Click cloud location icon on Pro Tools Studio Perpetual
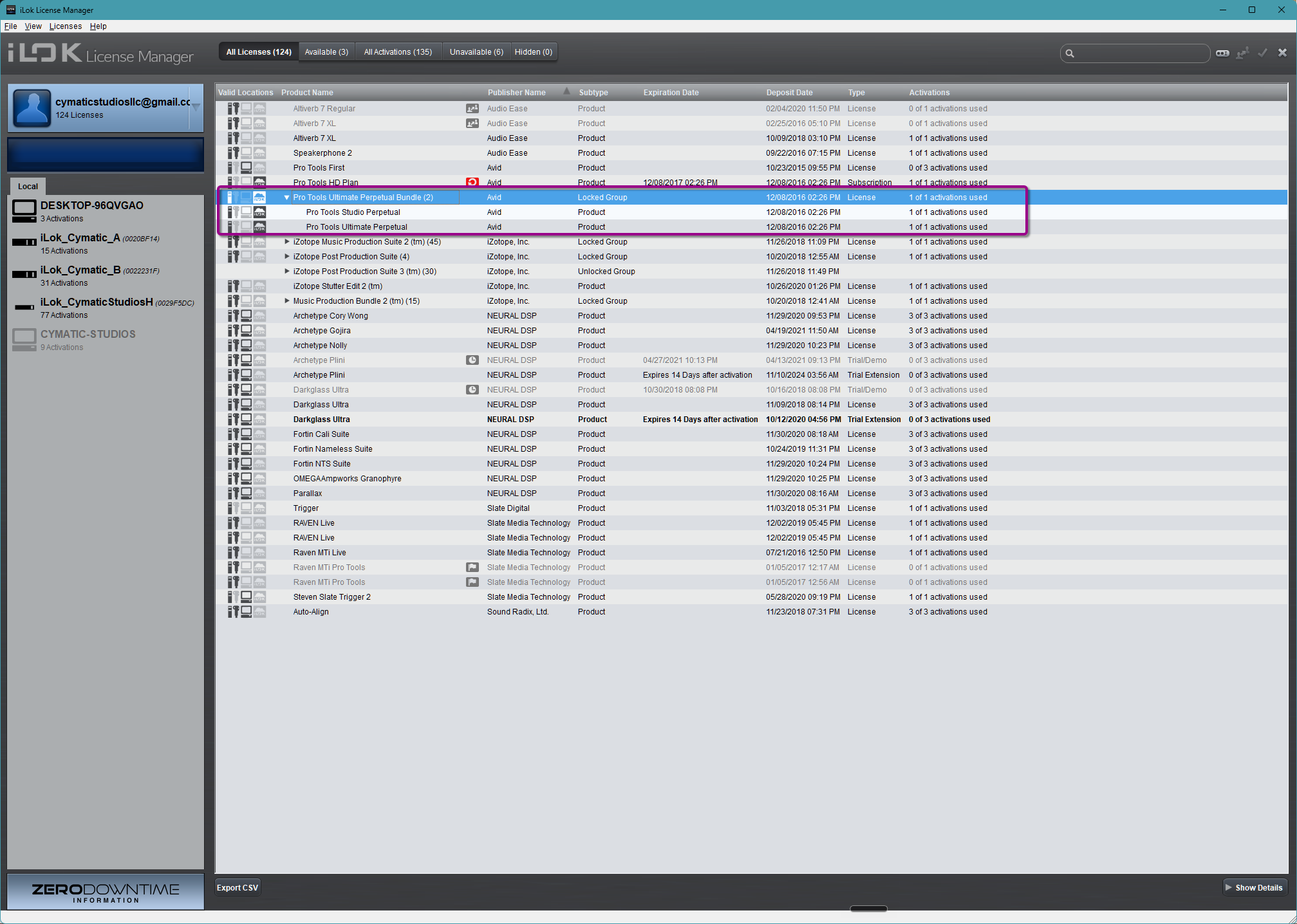 click(259, 212)
